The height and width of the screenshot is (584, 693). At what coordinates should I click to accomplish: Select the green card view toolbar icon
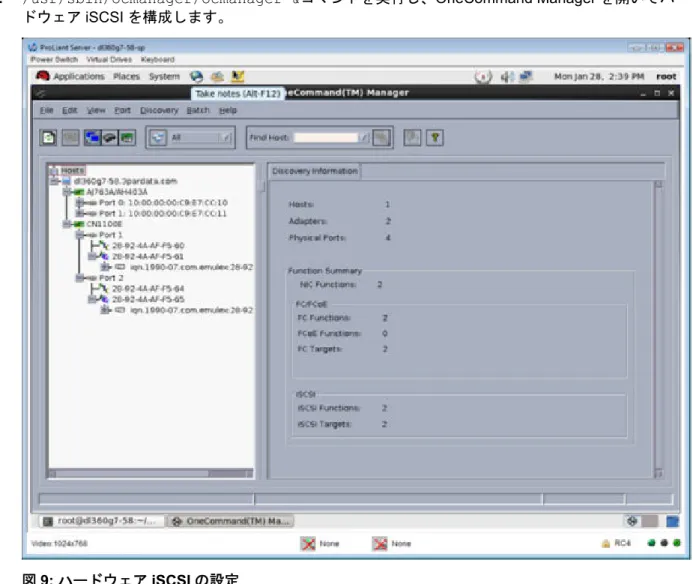click(127, 138)
